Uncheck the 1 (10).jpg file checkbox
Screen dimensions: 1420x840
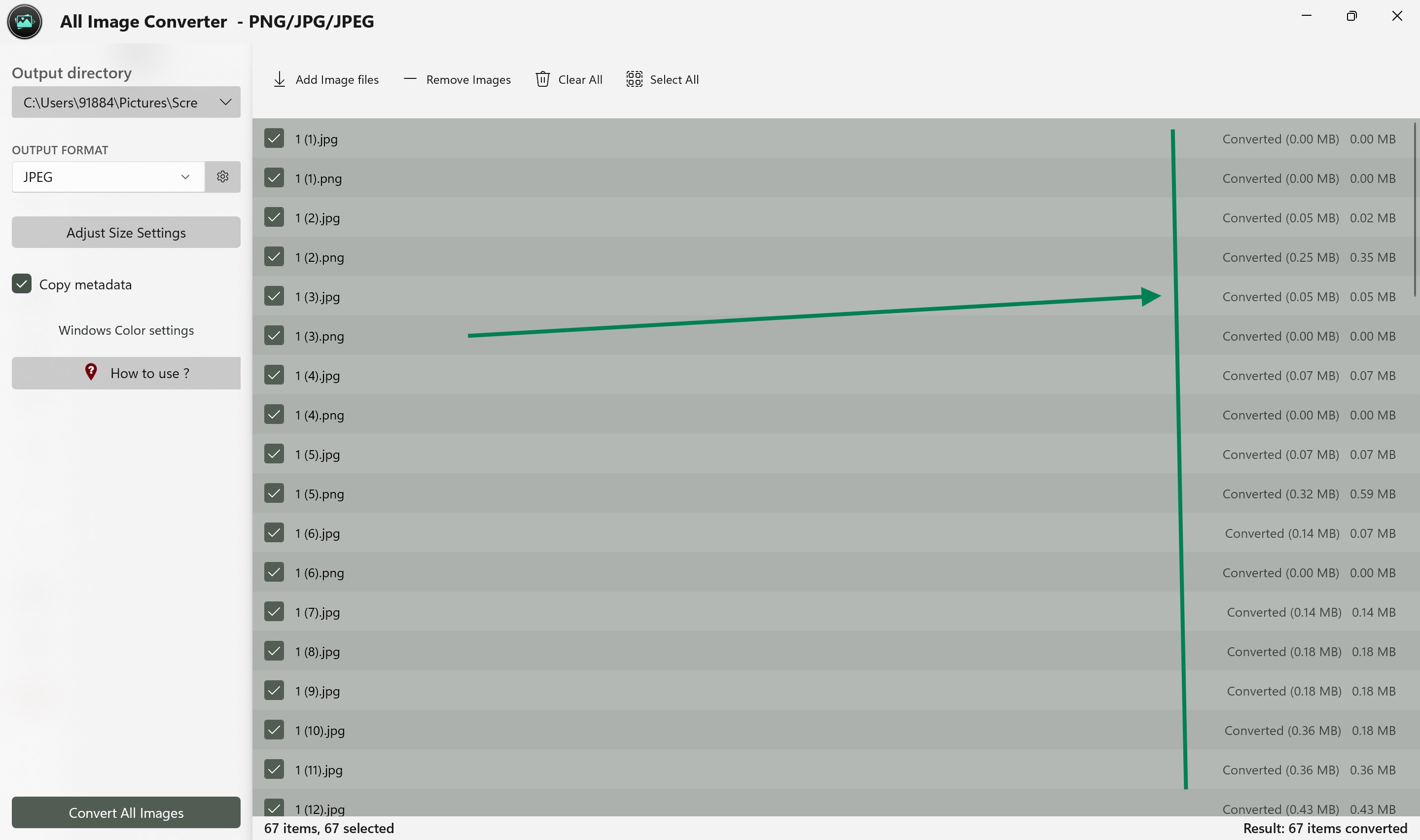(x=274, y=730)
